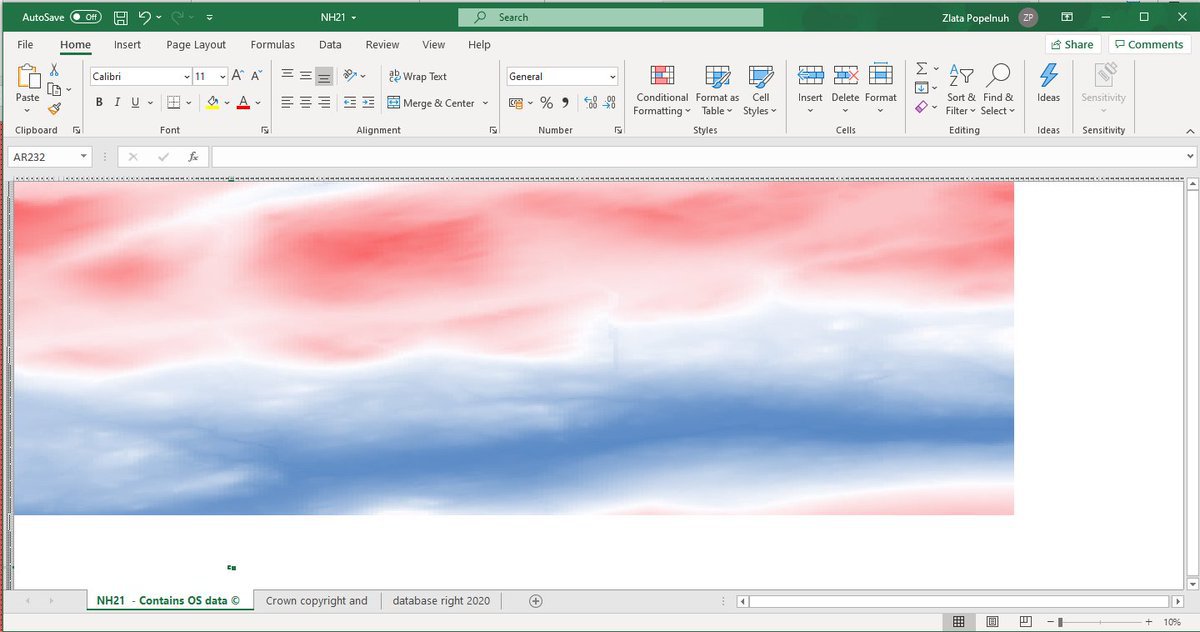Open Conditional Formatting menu
Screen dimensions: 1200x632
tap(662, 90)
